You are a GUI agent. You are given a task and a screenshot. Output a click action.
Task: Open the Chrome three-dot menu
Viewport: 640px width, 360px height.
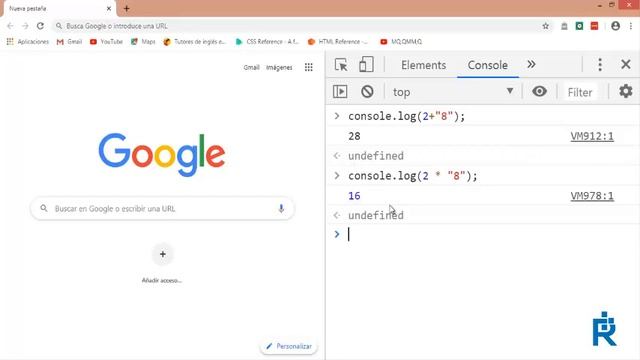click(x=631, y=26)
